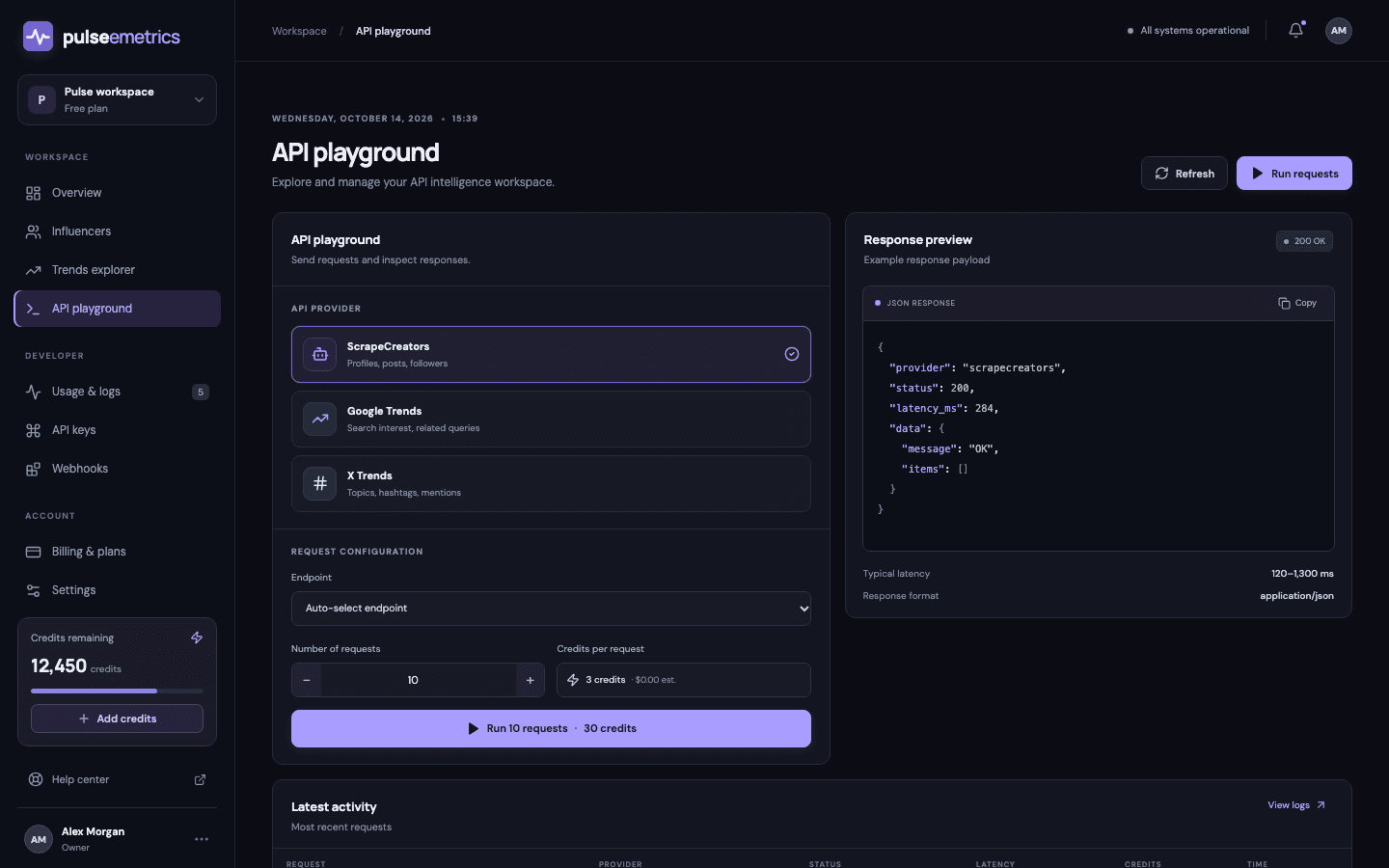Click the Usage & logs badge showing 5
1389x868 pixels.
click(201, 392)
